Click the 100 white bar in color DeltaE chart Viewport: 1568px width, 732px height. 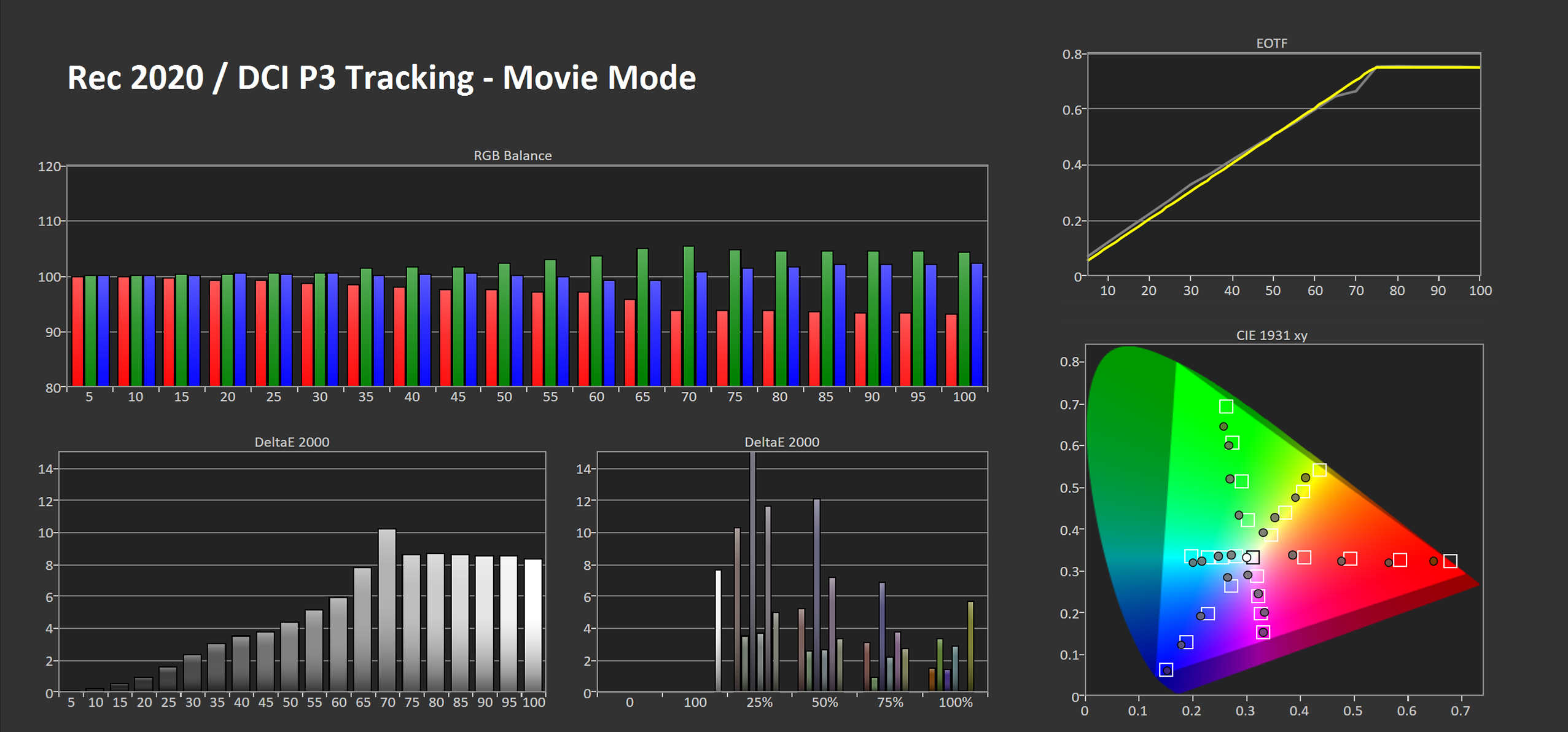coord(718,630)
